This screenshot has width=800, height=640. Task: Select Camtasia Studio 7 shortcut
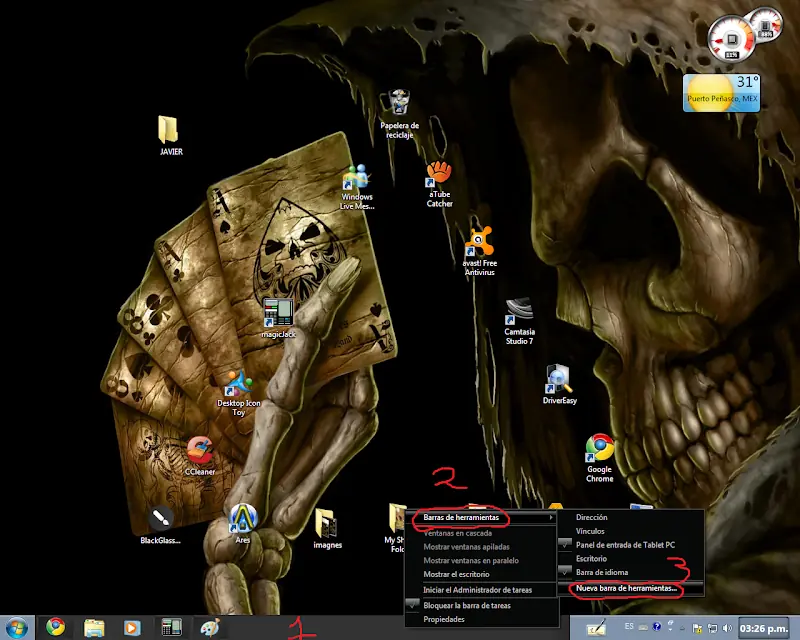(519, 322)
